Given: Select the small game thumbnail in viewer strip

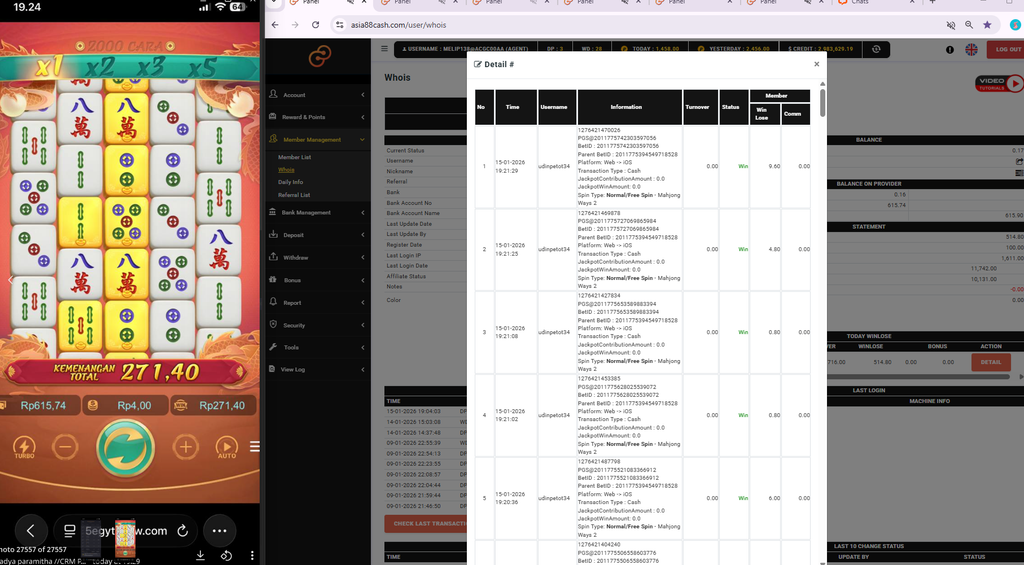Looking at the screenshot, I should pos(125,538).
